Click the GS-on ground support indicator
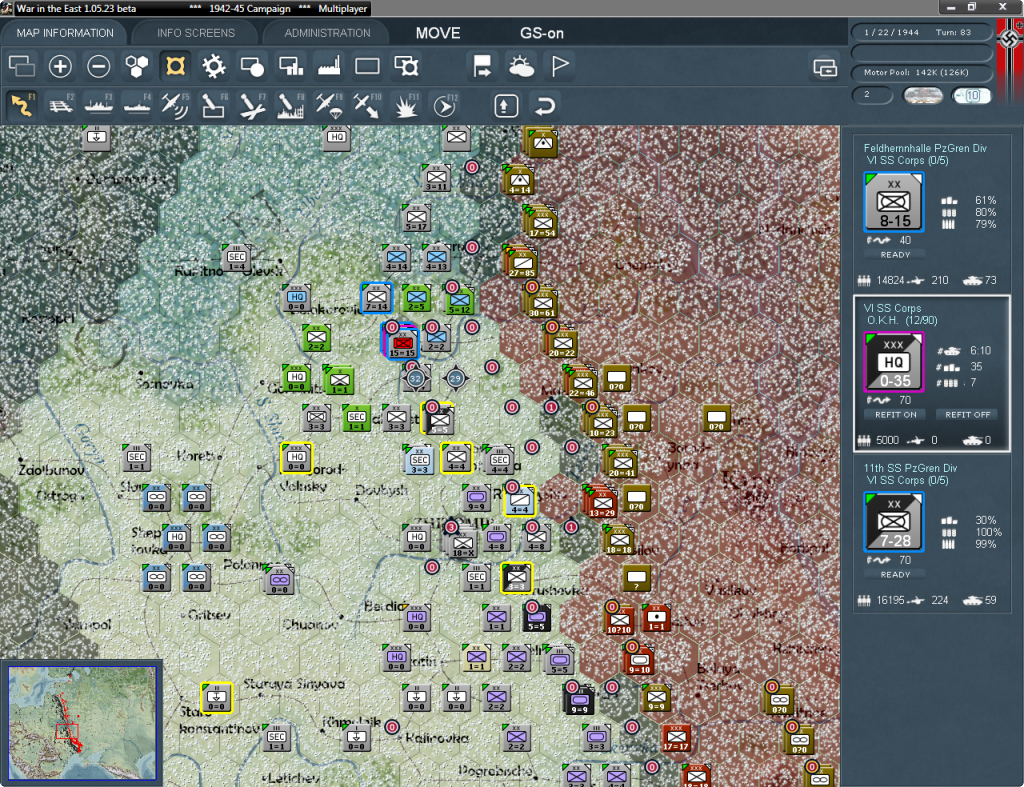Viewport: 1024px width, 787px height. coord(541,33)
